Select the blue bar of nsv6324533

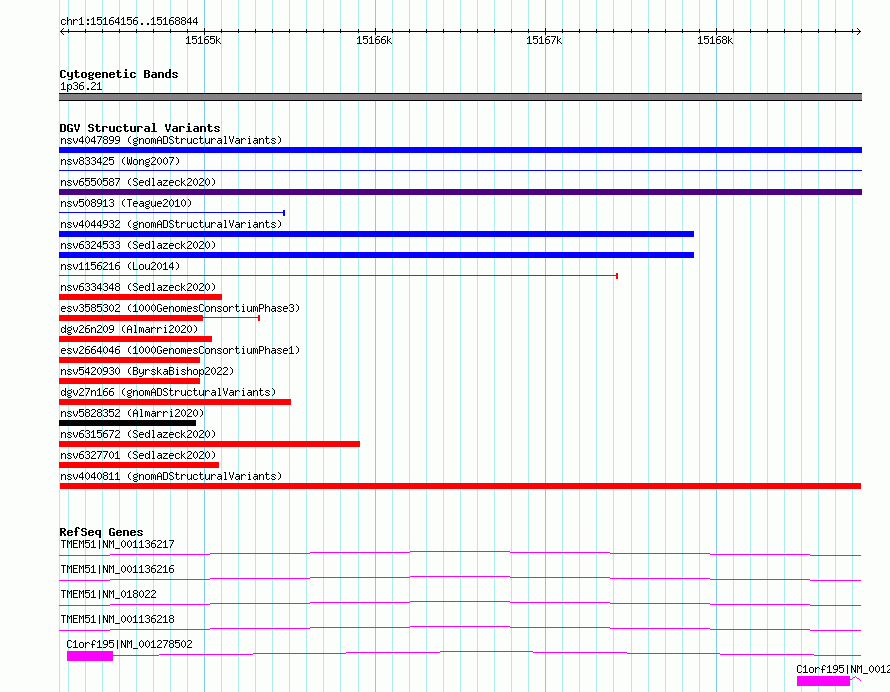[376, 255]
